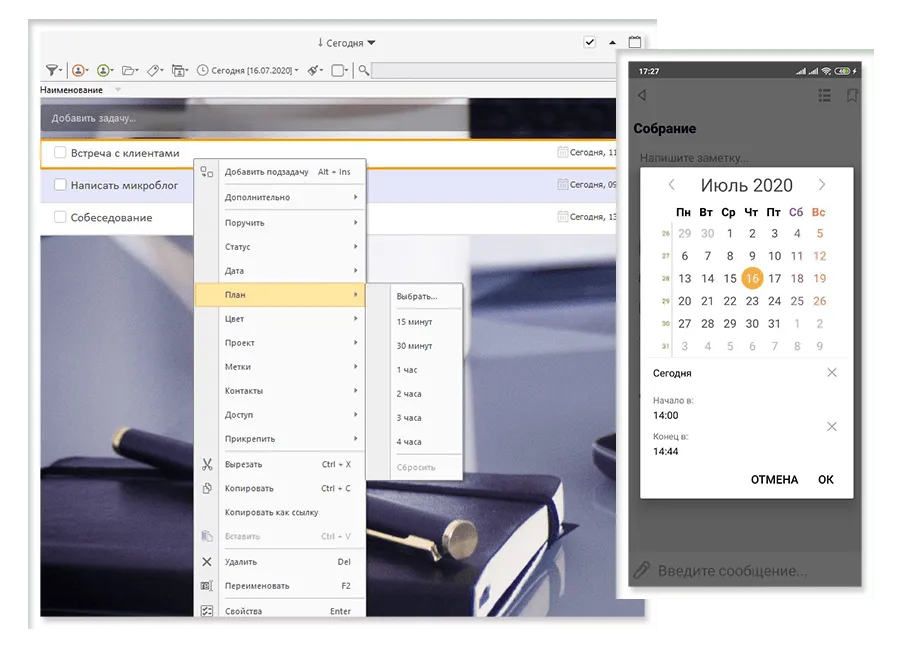900x664 pixels.
Task: Tap the bookmark icon in mobile header
Action: coord(852,96)
